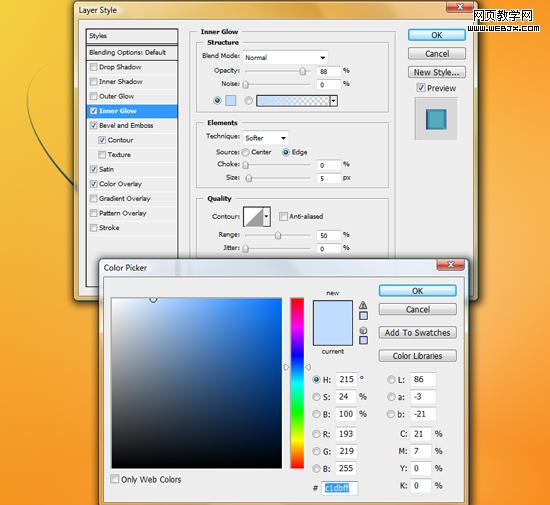Select the web-safe color swatch below the cube
Image resolution: width=550 pixels, height=505 pixels.
tap(363, 340)
